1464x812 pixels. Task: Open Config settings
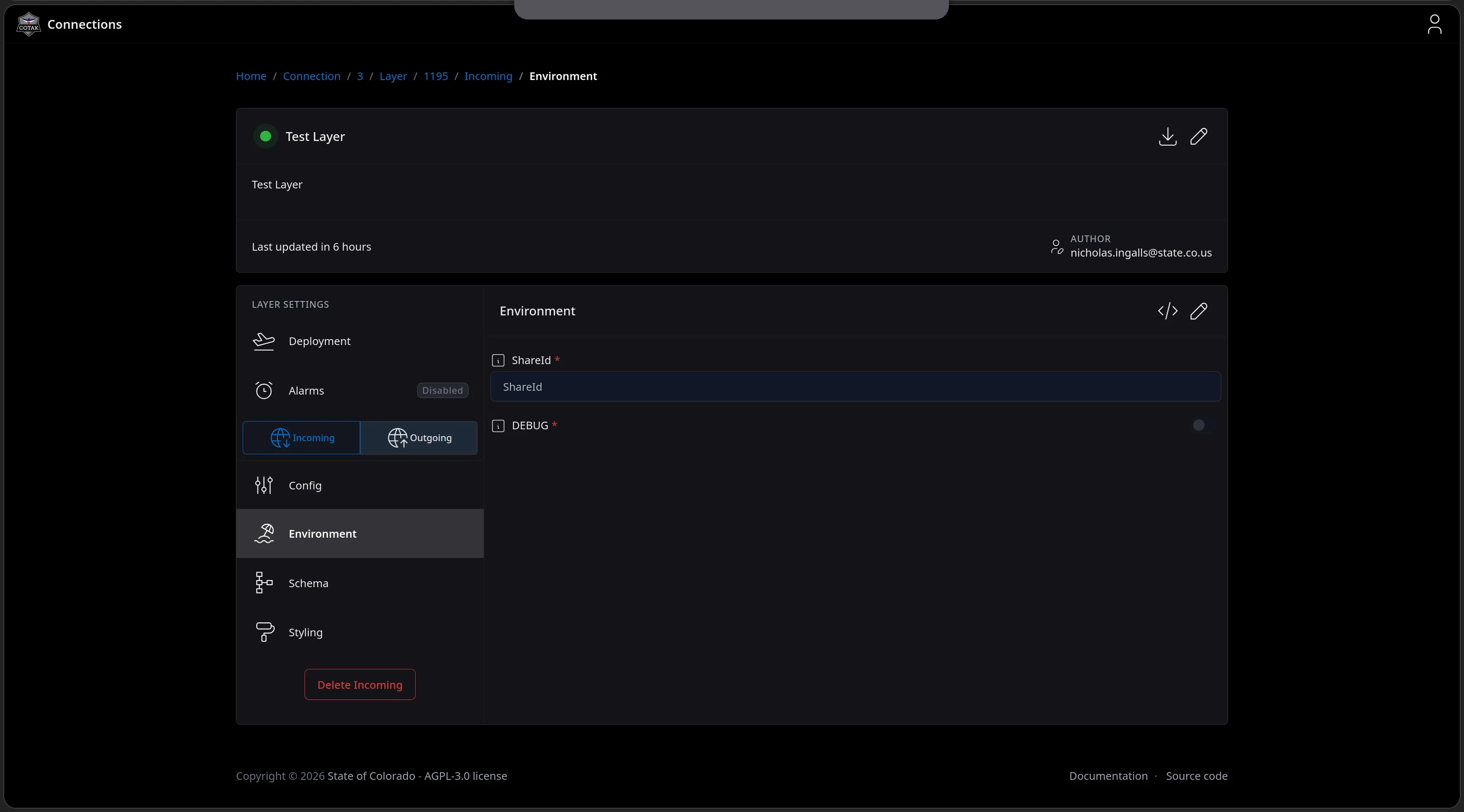[x=360, y=486]
